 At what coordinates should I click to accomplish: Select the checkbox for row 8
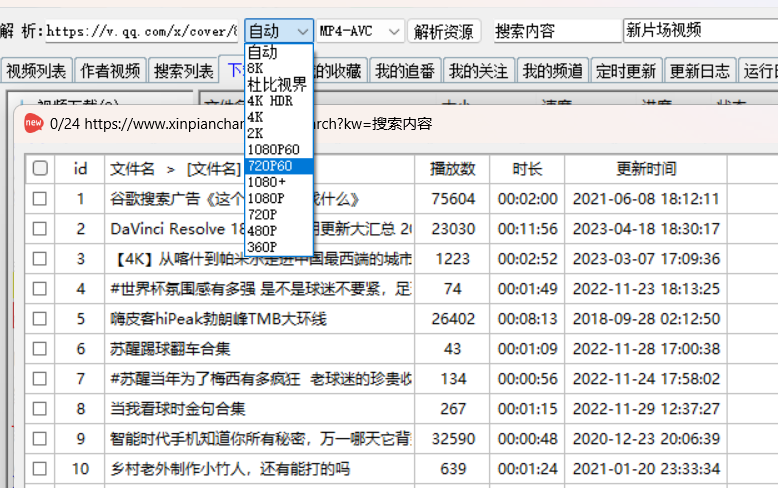[x=40, y=409]
